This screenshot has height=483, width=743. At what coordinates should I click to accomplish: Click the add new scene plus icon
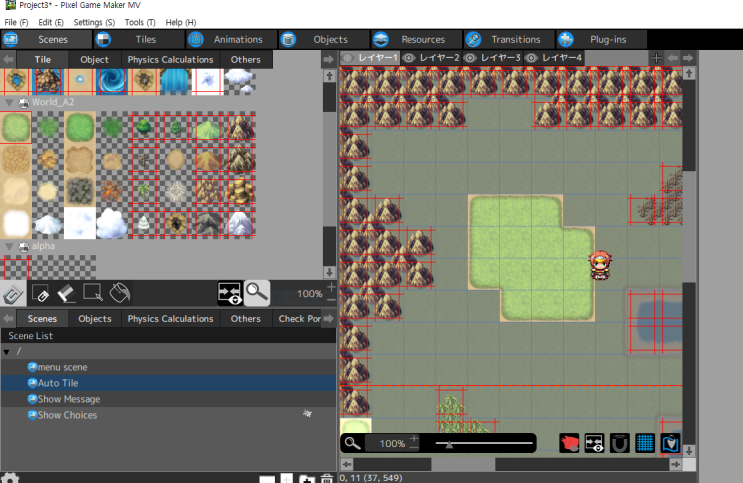(287, 478)
